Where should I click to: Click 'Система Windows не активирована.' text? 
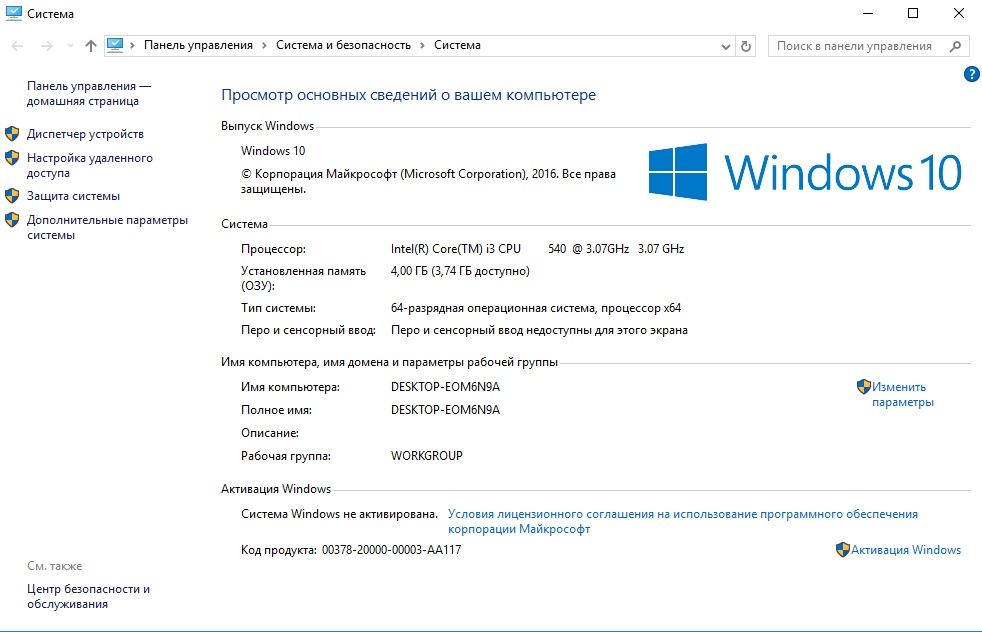(339, 514)
